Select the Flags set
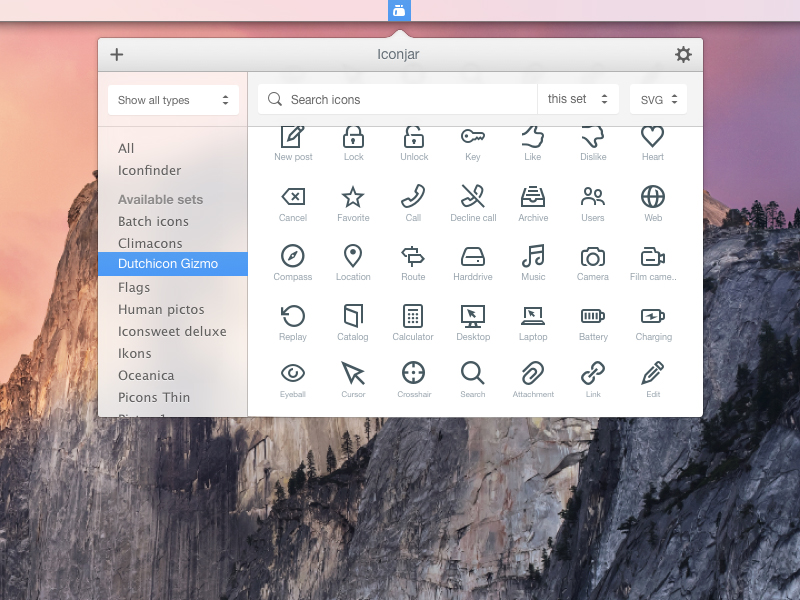This screenshot has height=600, width=800. [x=134, y=288]
